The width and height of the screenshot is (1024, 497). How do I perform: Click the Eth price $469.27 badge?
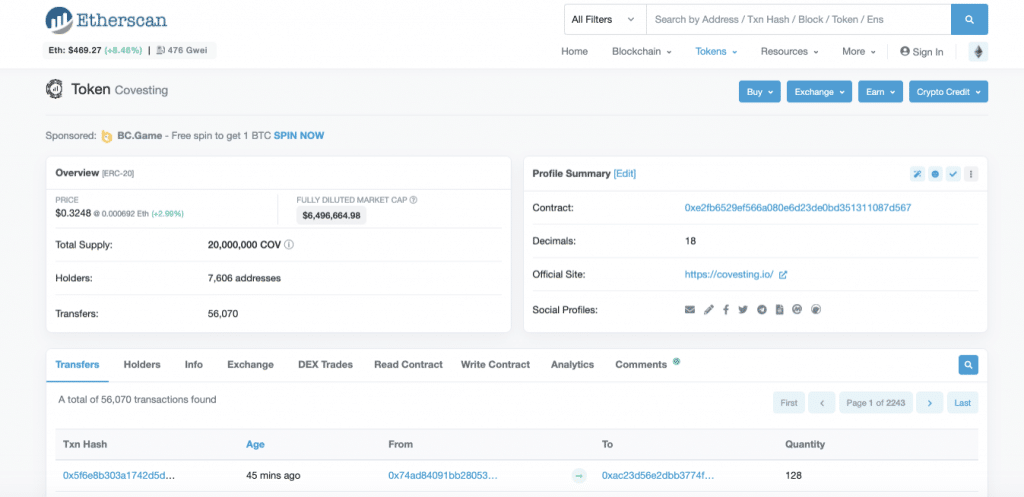coord(95,50)
